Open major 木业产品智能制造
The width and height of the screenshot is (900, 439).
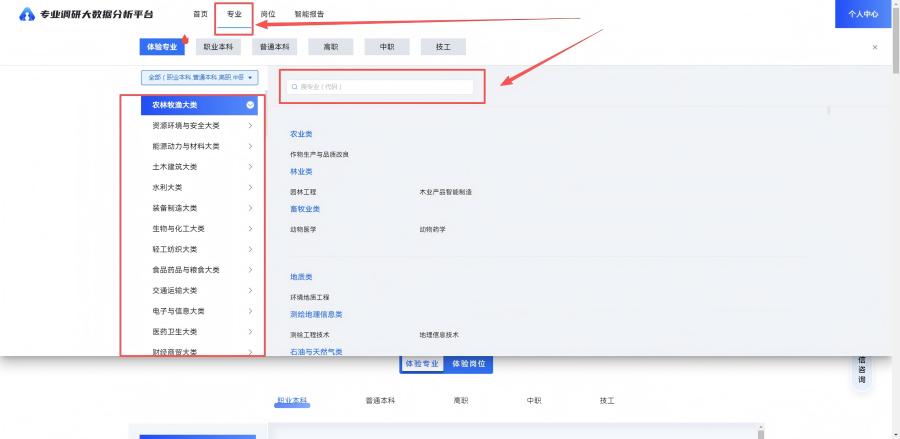[446, 192]
